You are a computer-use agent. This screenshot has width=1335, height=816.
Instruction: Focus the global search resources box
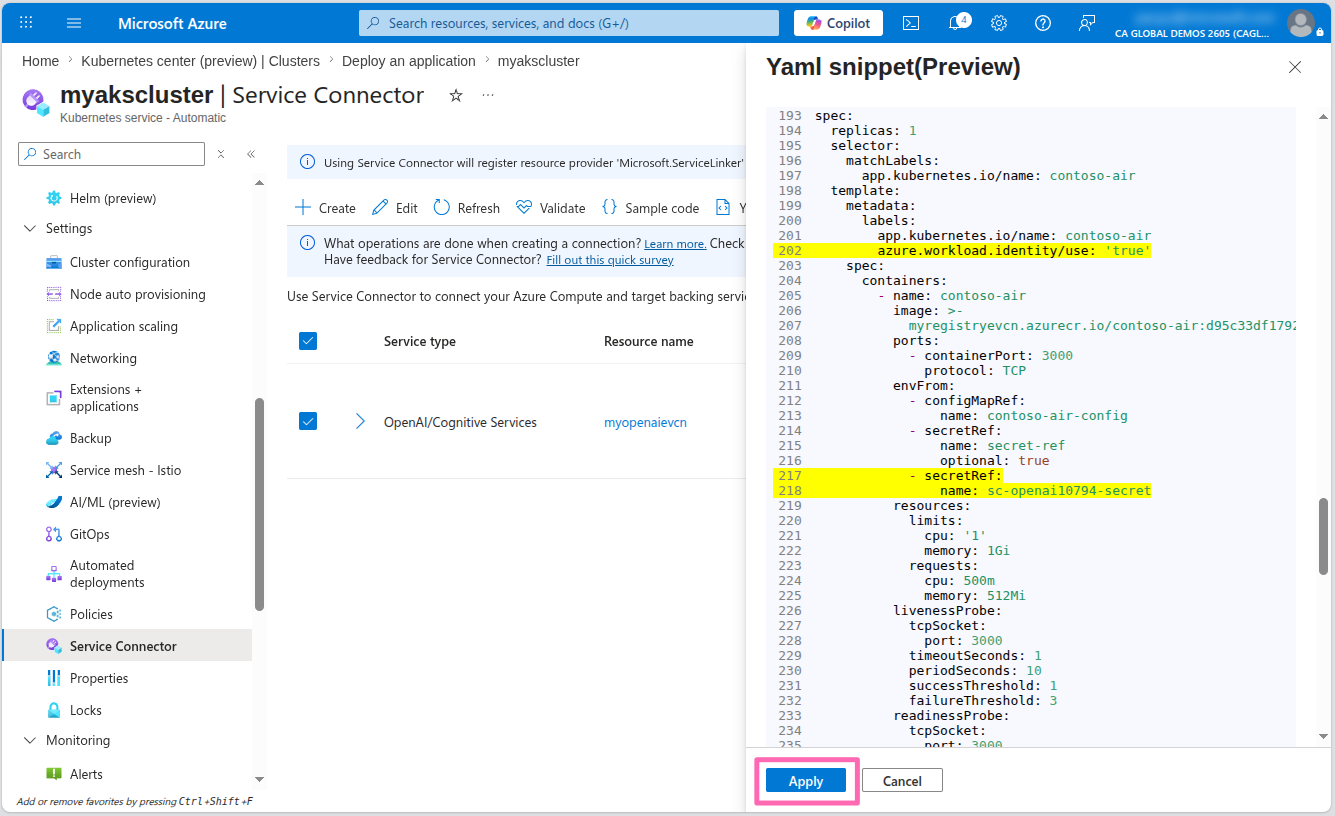[x=569, y=23]
